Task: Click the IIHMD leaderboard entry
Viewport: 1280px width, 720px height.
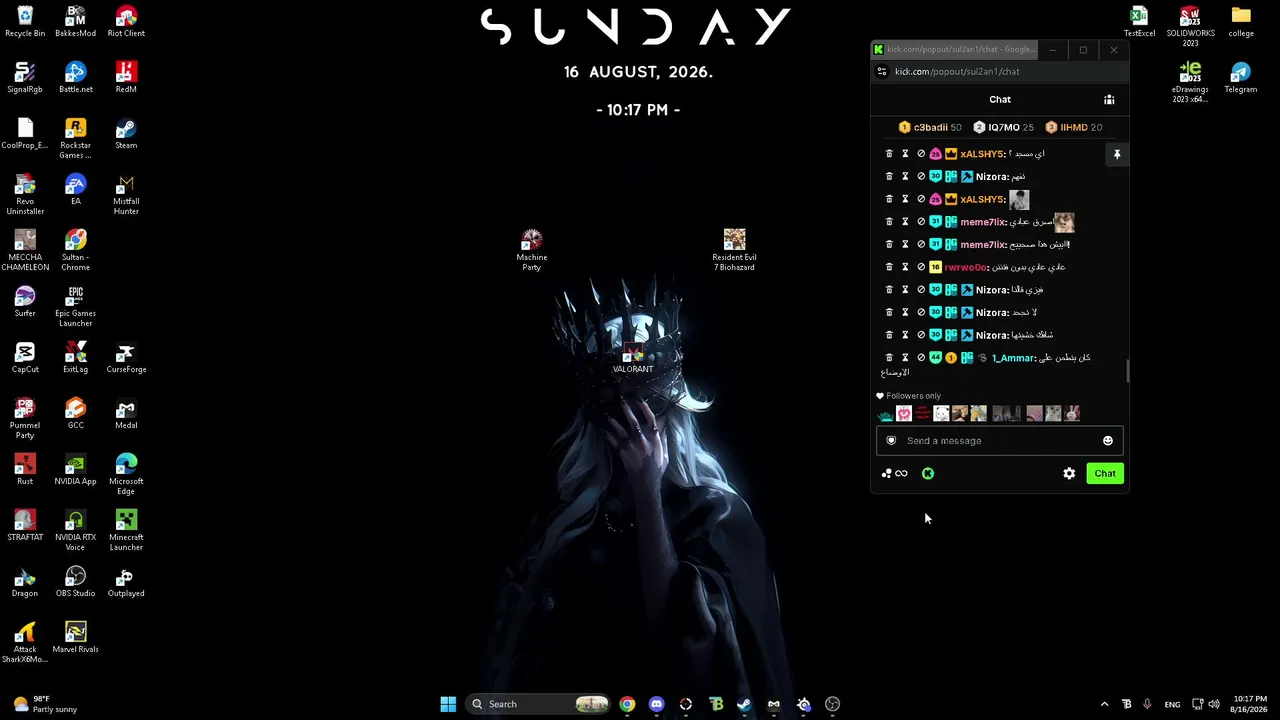Action: pyautogui.click(x=1073, y=128)
